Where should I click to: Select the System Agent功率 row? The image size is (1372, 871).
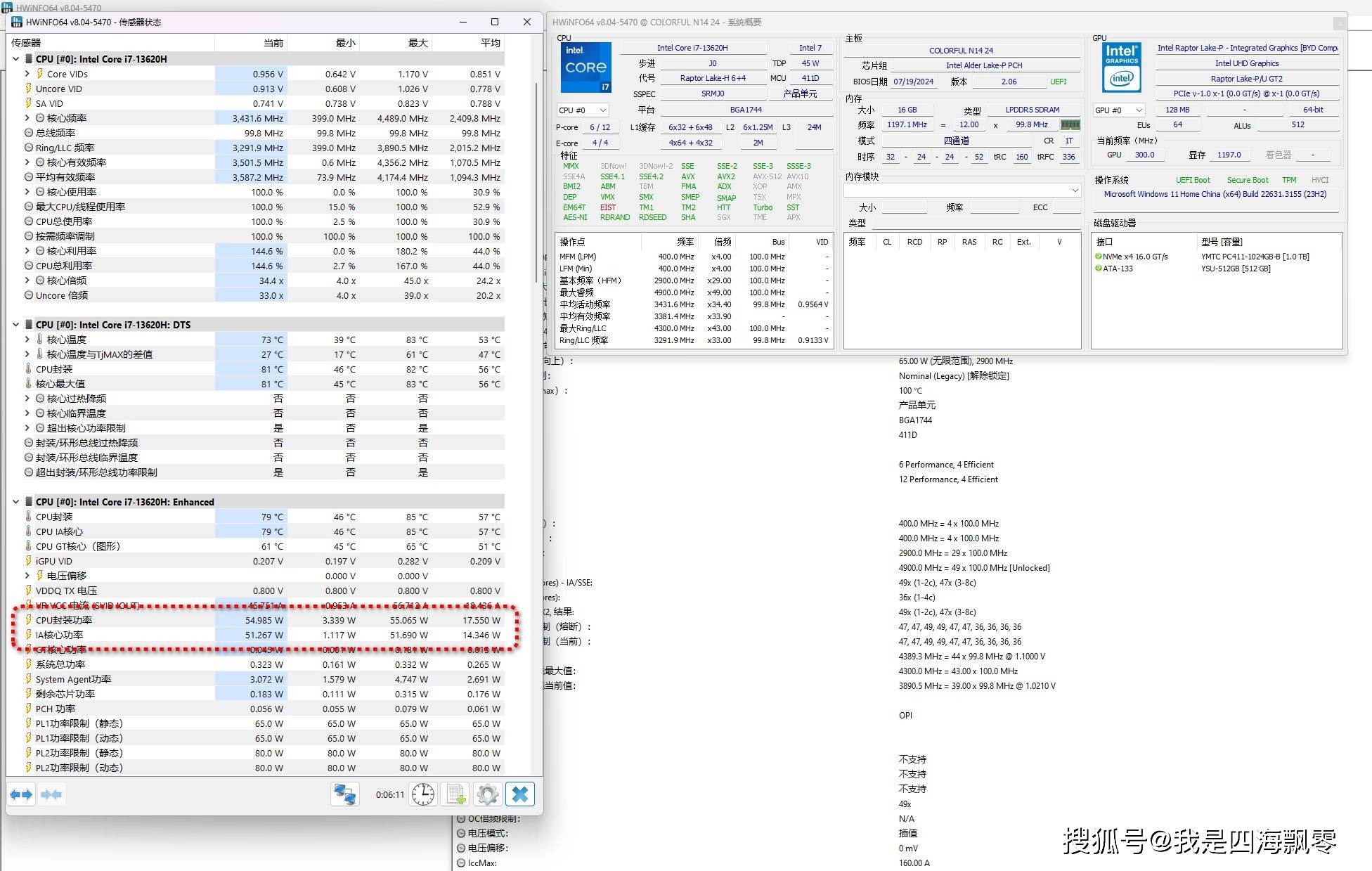click(256, 679)
